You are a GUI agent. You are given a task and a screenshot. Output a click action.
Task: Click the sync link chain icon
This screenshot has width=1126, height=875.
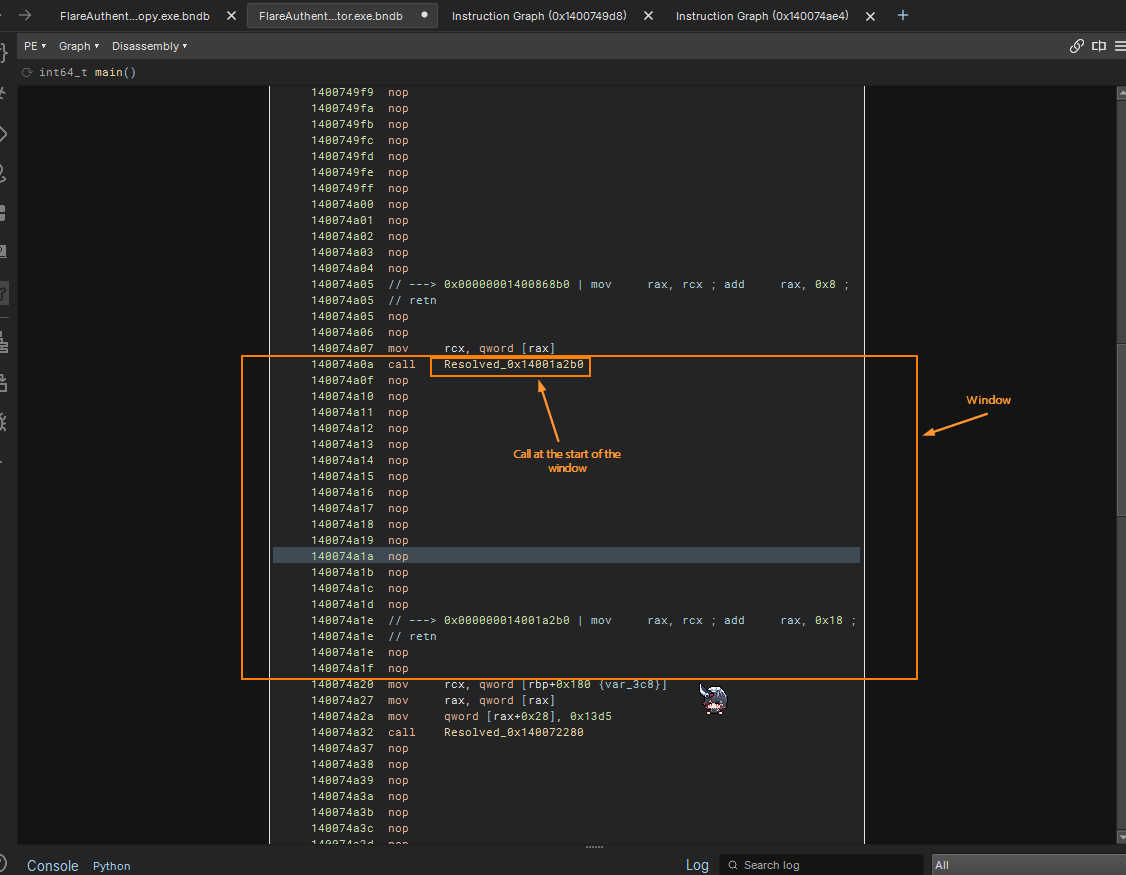coord(1077,46)
